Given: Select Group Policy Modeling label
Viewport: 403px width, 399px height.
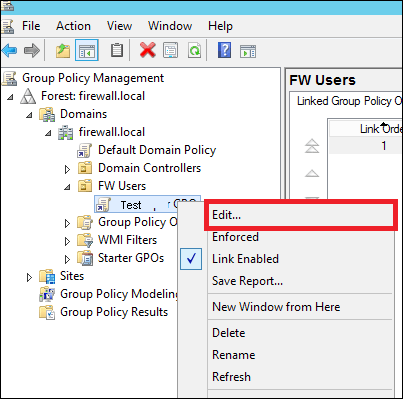Looking at the screenshot, I should [119, 294].
